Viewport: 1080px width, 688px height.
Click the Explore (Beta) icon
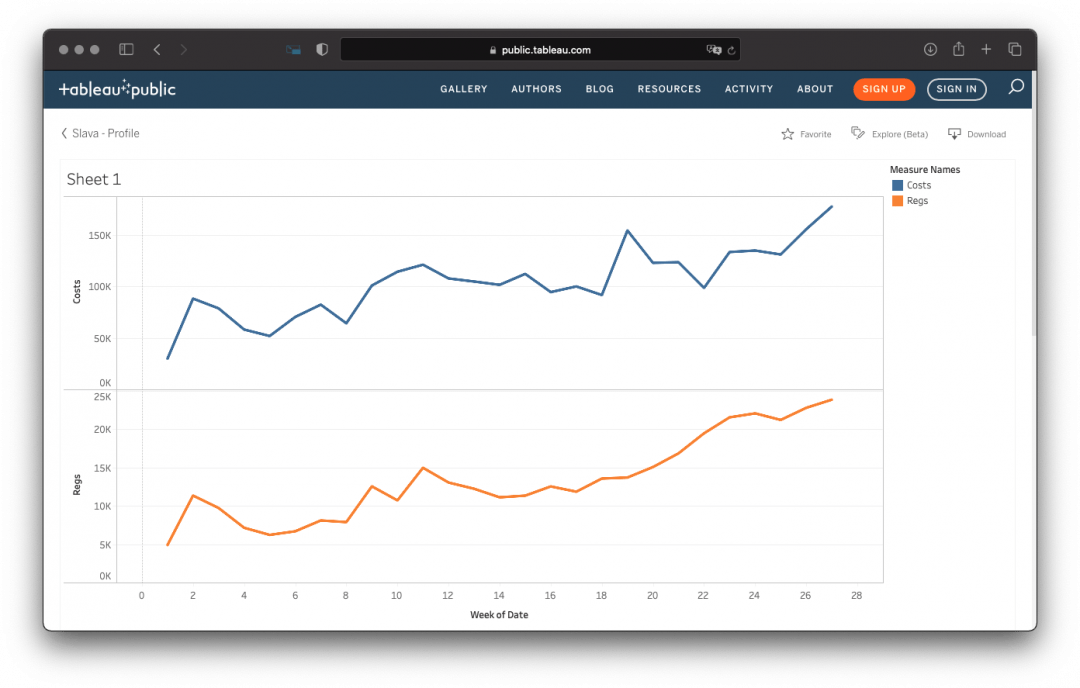(x=858, y=133)
